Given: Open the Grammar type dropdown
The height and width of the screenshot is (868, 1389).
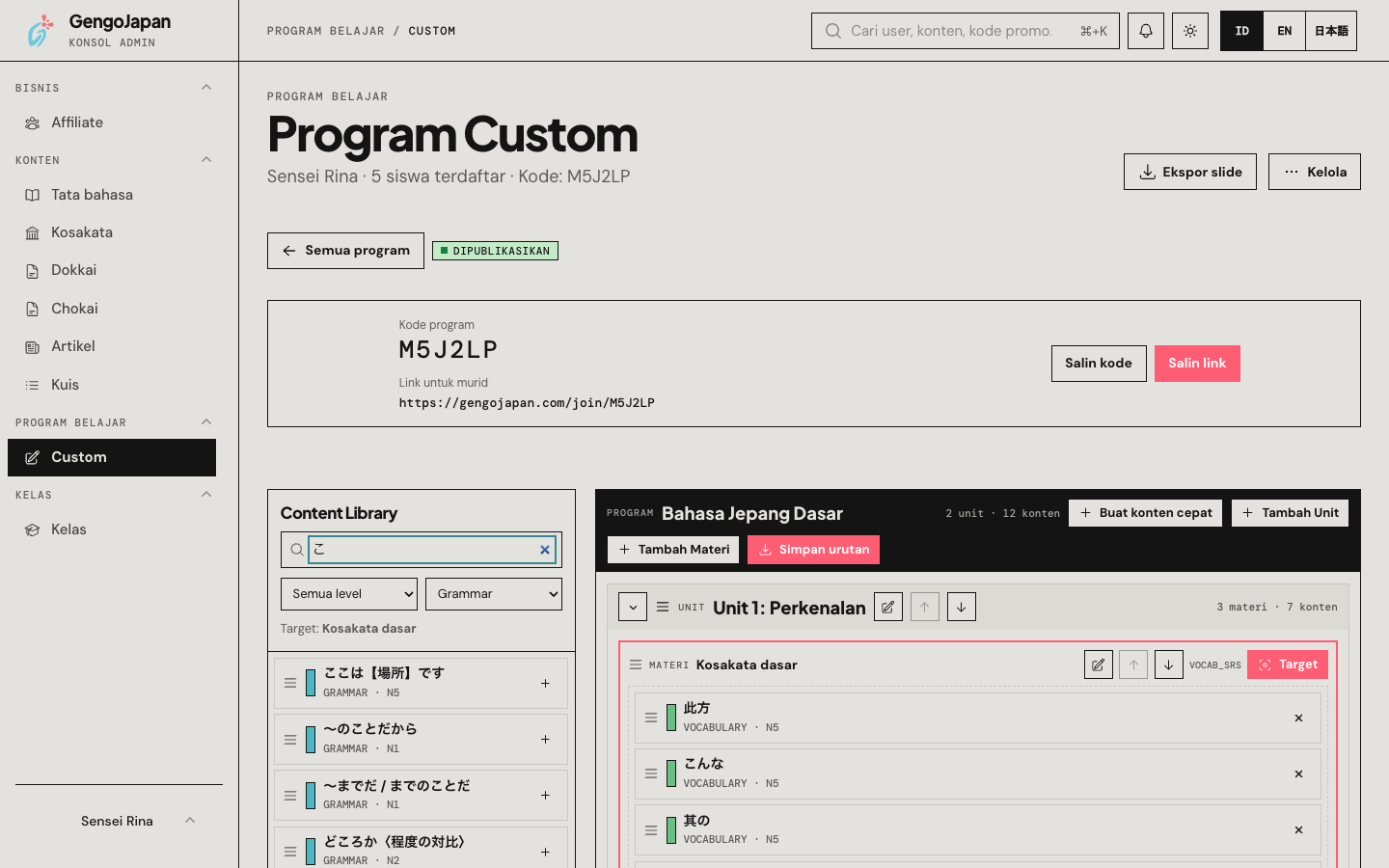Looking at the screenshot, I should coord(494,594).
